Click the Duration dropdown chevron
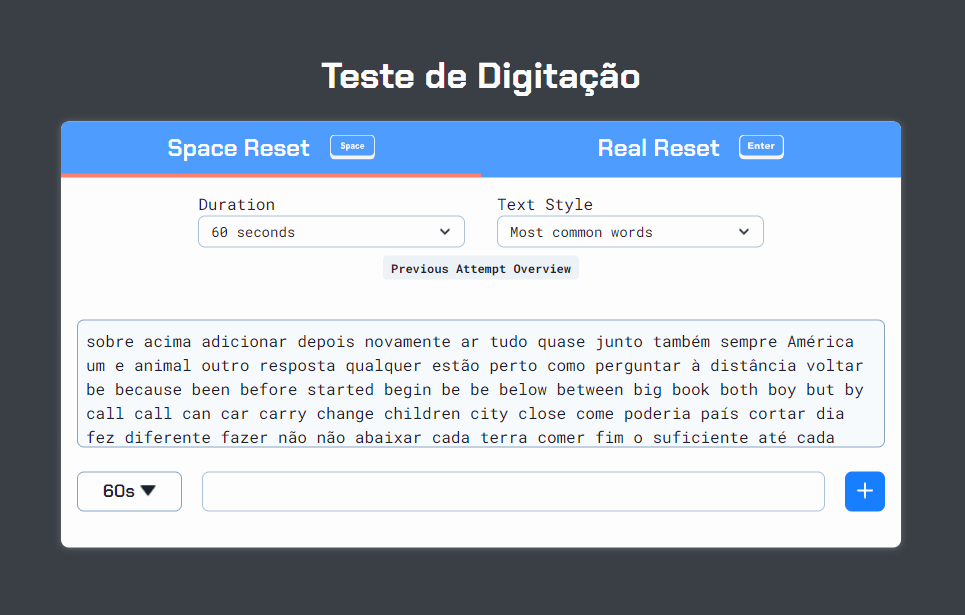Screen dimensions: 965x615 tap(445, 231)
